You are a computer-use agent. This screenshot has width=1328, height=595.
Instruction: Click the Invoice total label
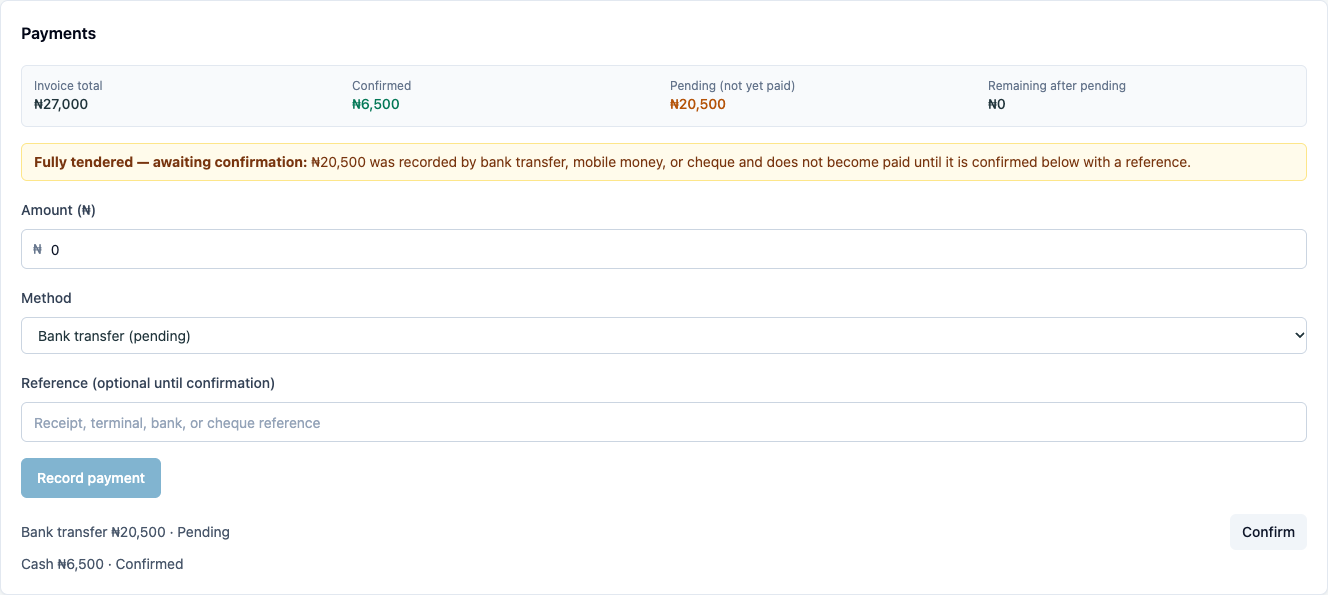click(68, 86)
